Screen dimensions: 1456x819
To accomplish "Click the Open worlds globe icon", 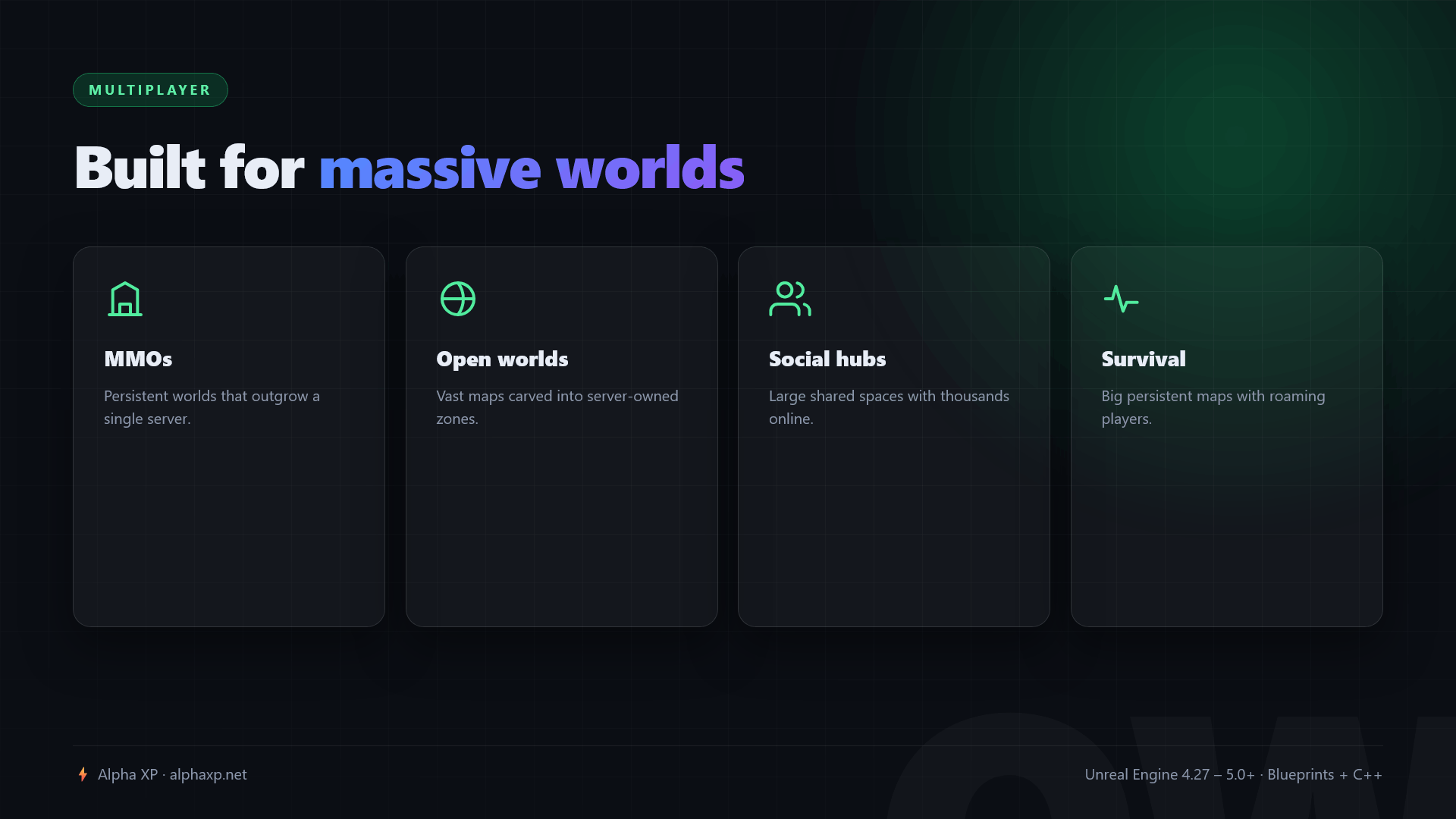I will 458,299.
